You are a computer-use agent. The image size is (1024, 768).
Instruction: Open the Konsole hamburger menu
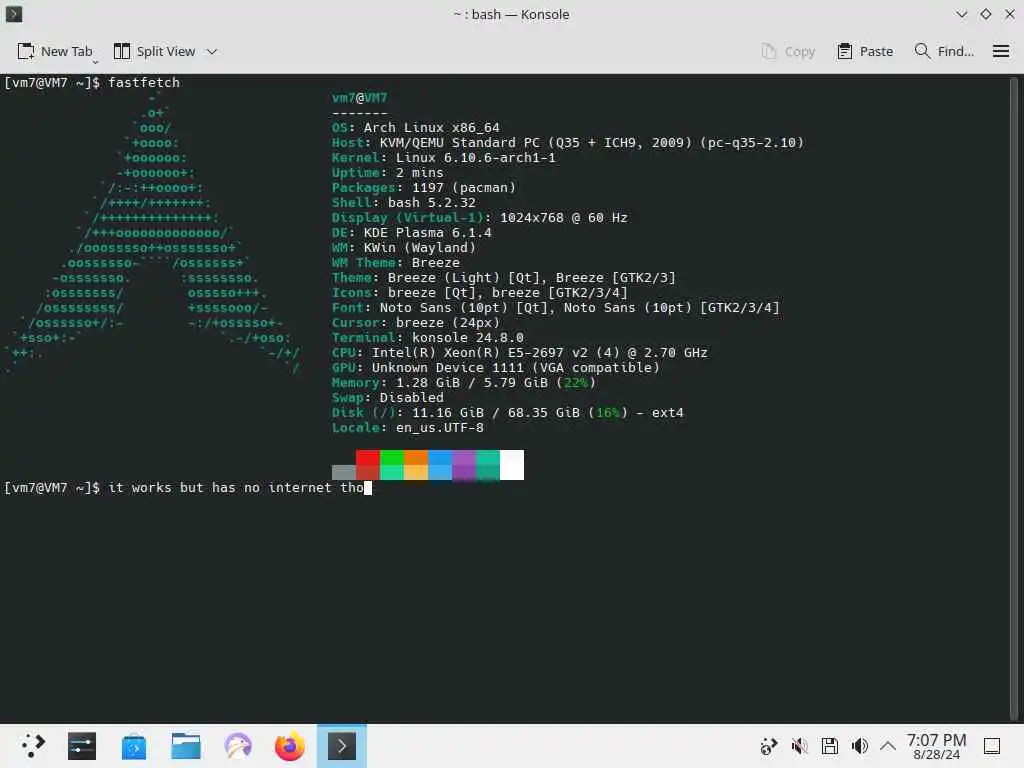[x=1000, y=52]
